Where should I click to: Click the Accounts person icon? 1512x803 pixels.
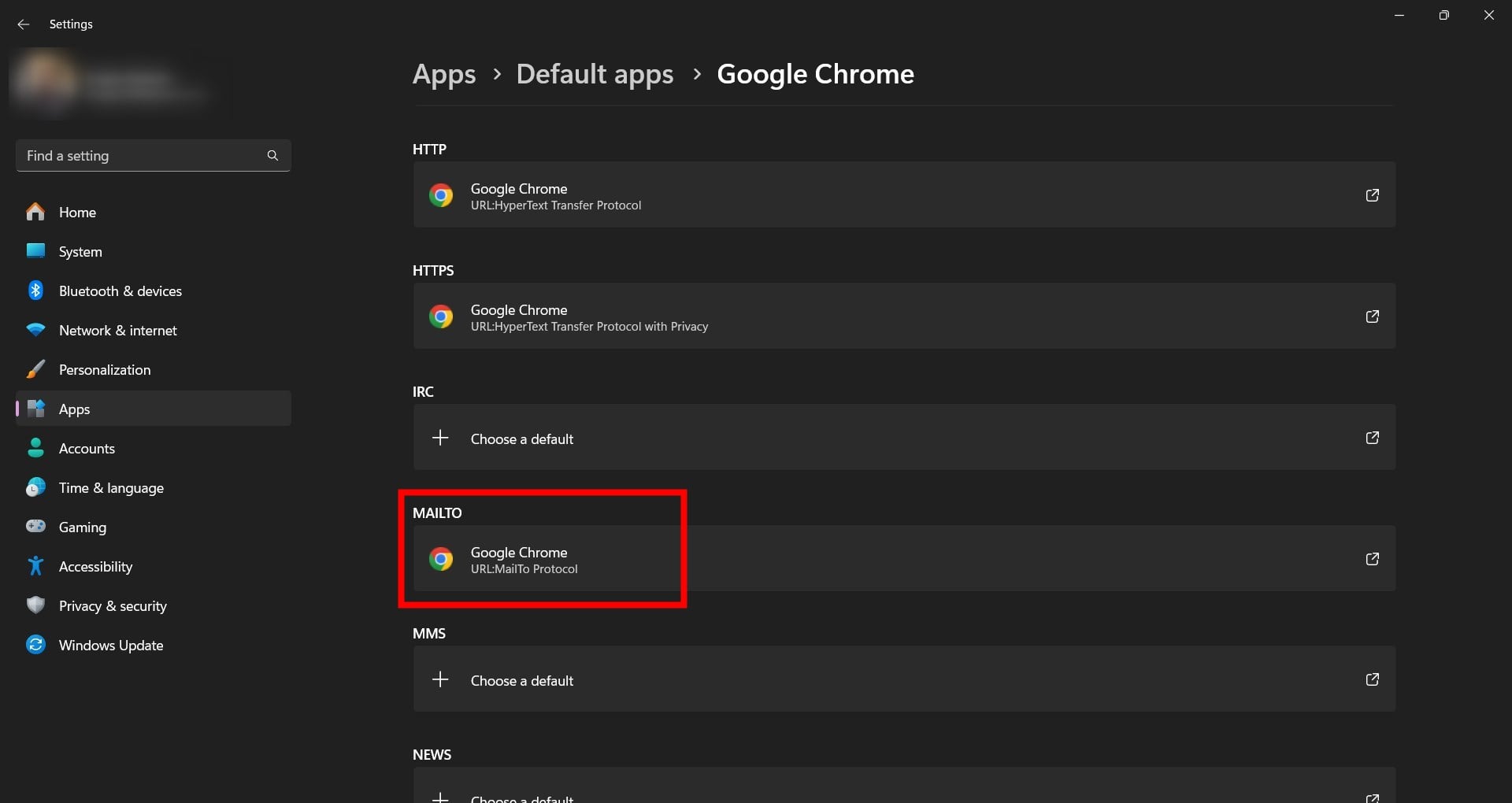click(35, 448)
